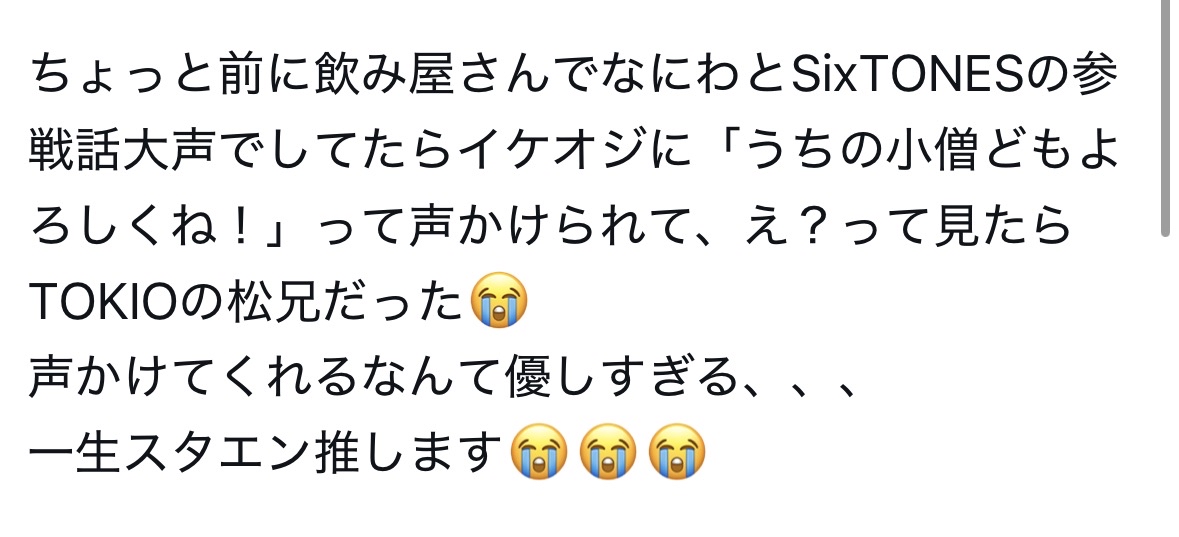1179x537 pixels.
Task: Click the first crying emoji after 推します
Action: [538, 452]
